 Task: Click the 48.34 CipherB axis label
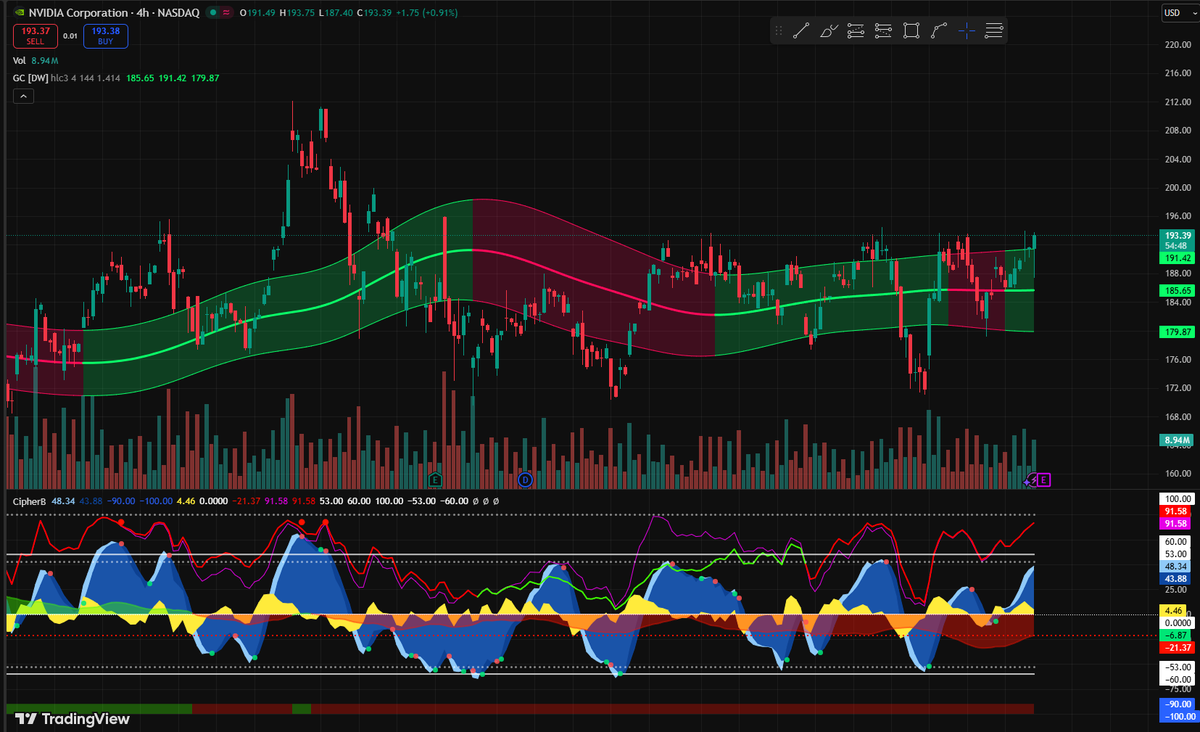coord(1175,566)
